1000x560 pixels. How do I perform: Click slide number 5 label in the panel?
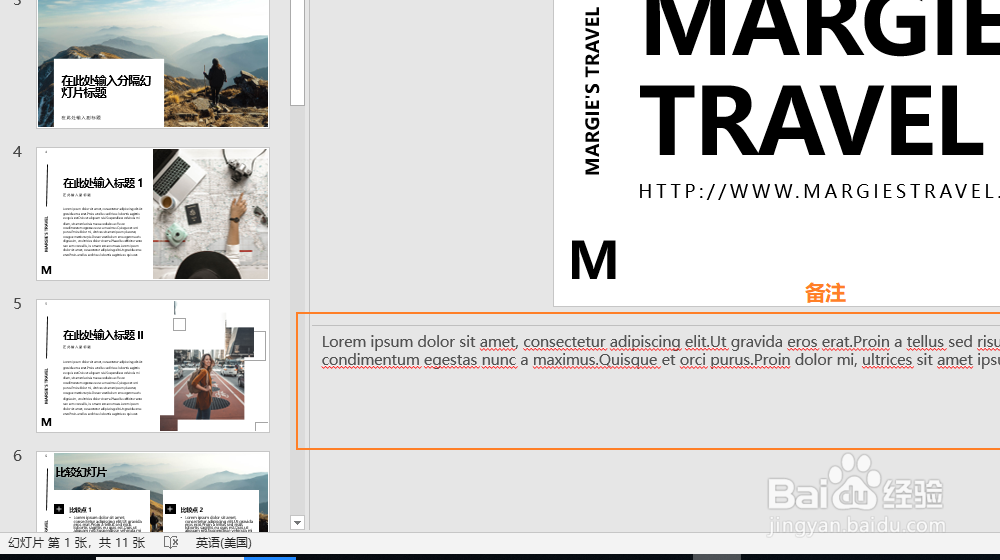(x=17, y=304)
